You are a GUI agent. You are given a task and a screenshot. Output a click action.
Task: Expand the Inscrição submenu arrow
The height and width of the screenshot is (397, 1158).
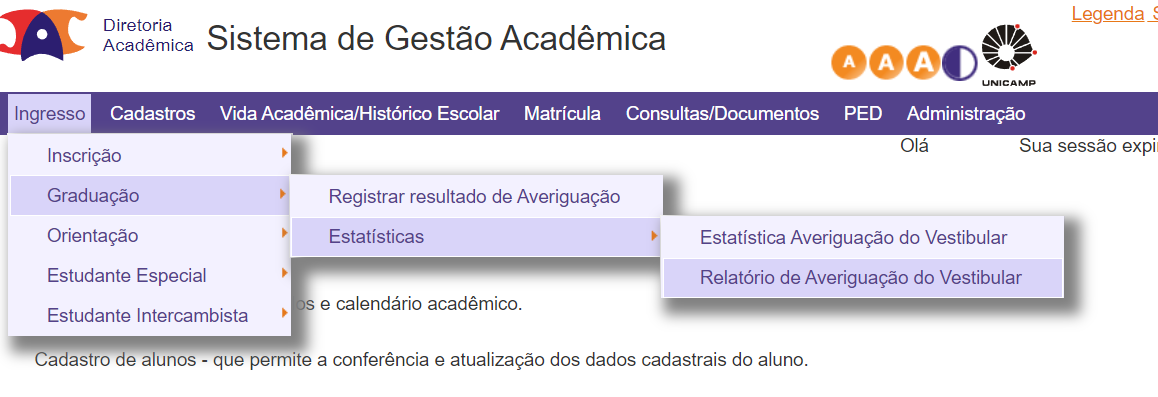pos(284,154)
